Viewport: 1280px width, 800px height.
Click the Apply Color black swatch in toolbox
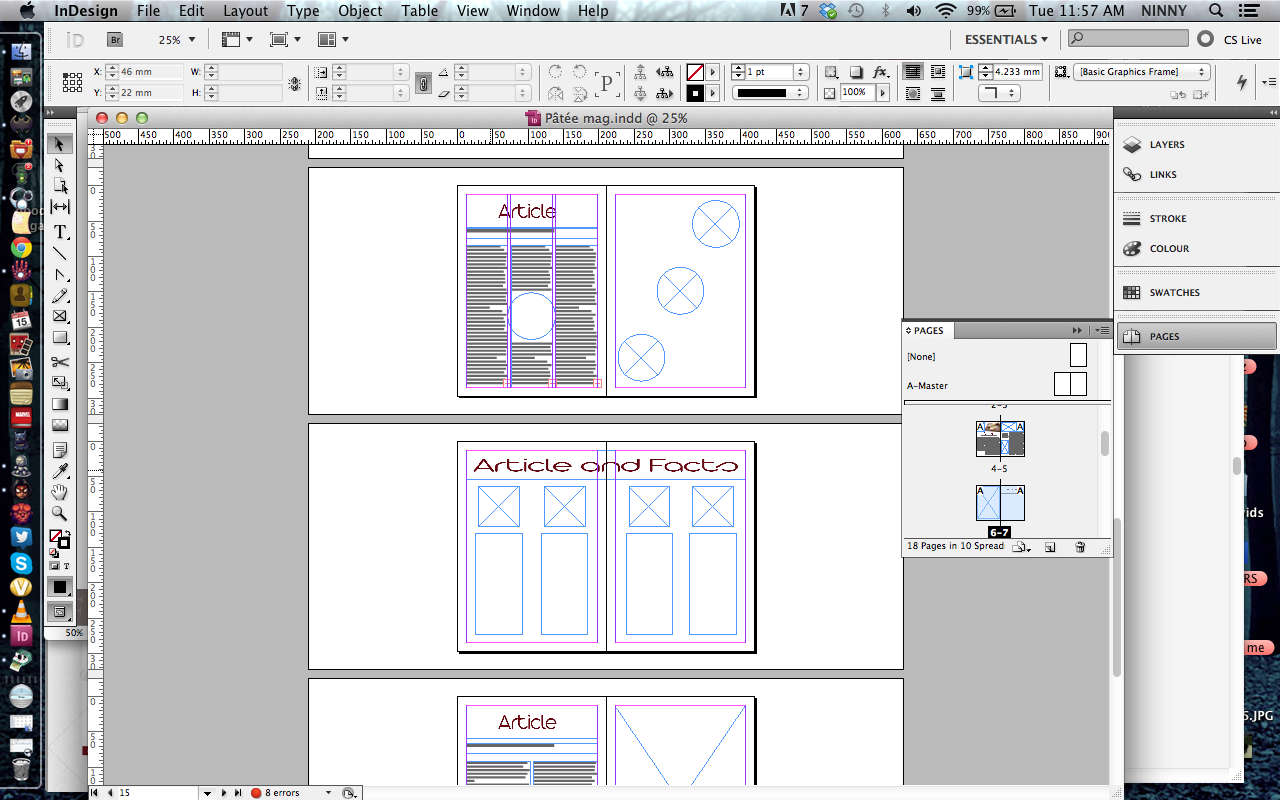[60, 587]
